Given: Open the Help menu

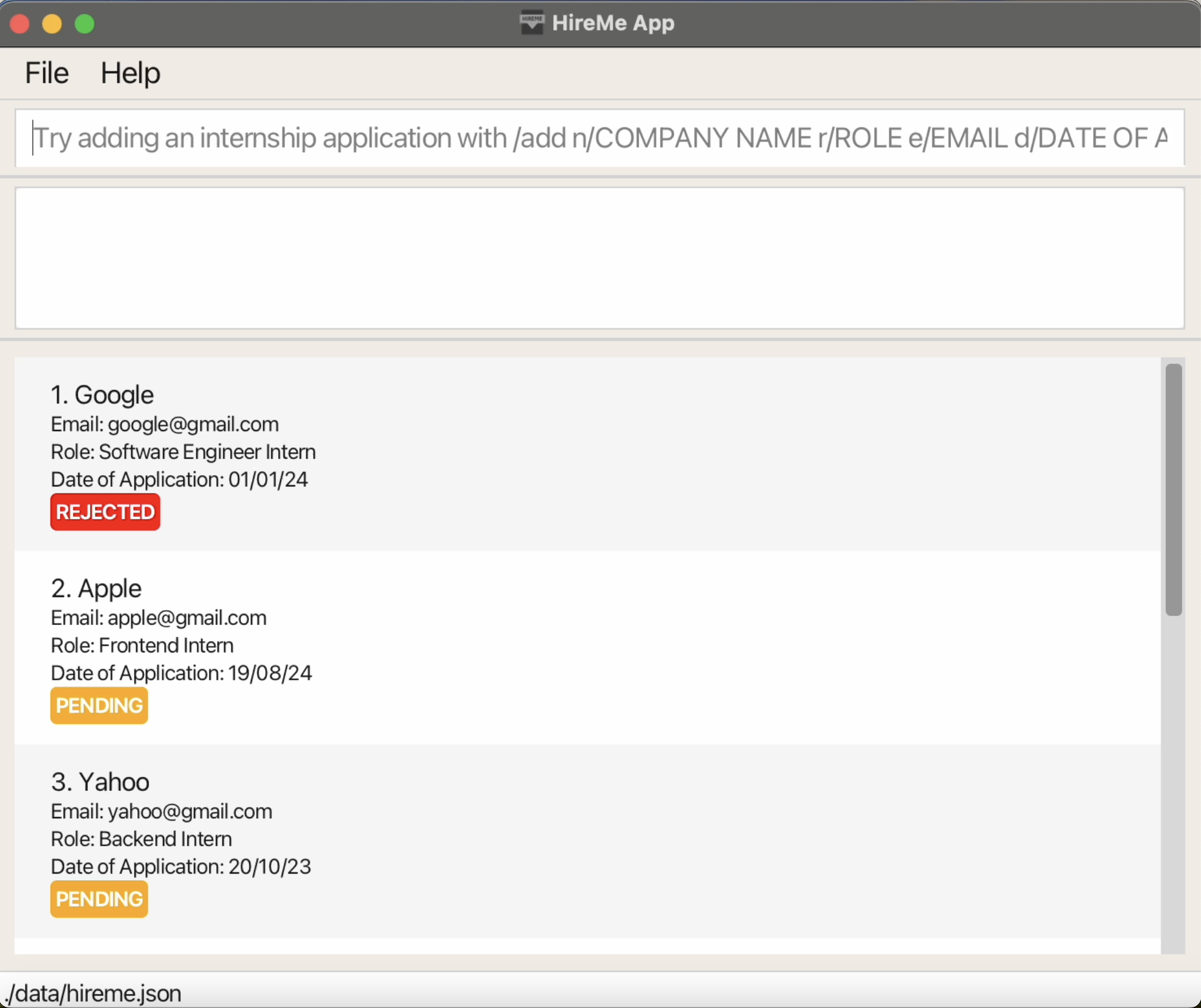Looking at the screenshot, I should [130, 73].
